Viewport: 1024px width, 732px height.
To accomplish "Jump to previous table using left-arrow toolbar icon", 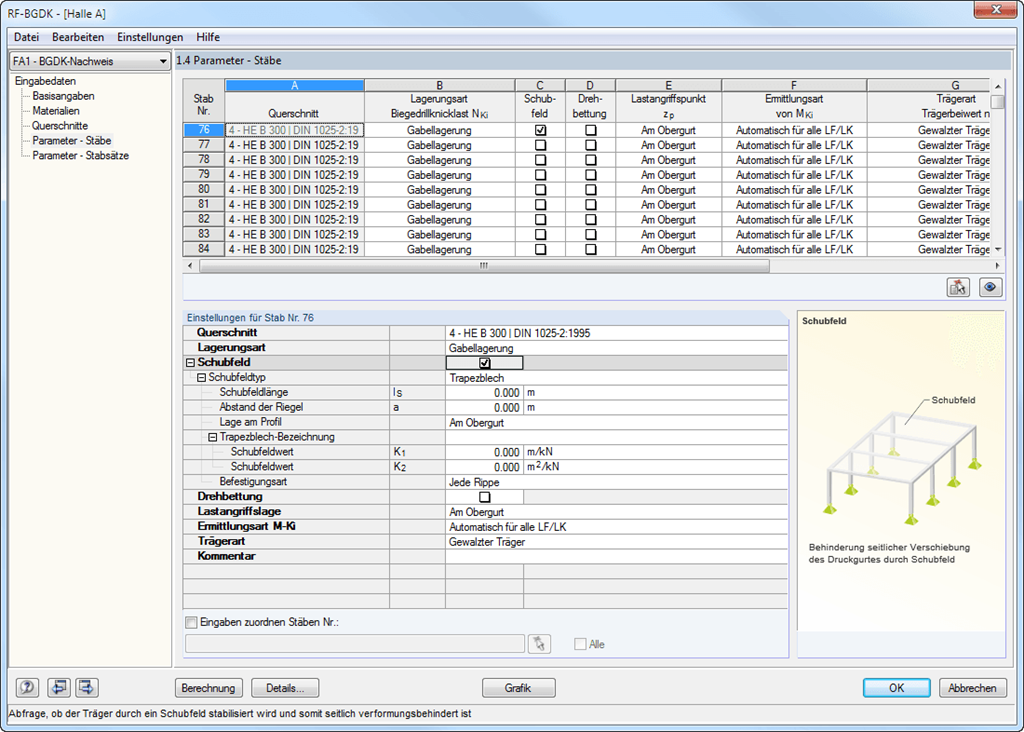I will tap(58, 687).
